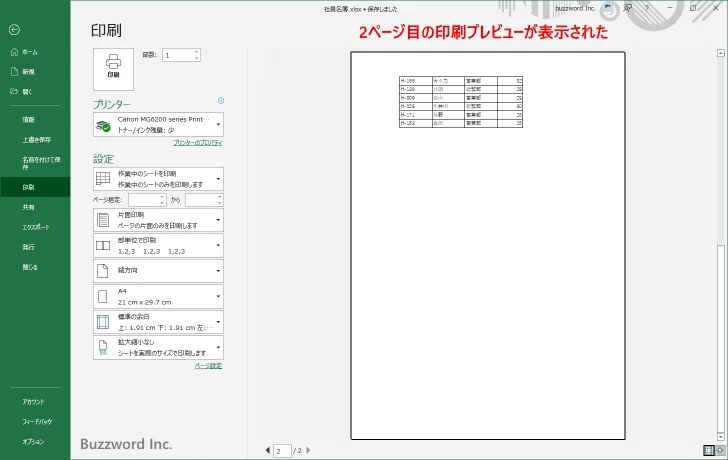Click the current page number field
Image resolution: width=728 pixels, height=460 pixels.
(282, 451)
